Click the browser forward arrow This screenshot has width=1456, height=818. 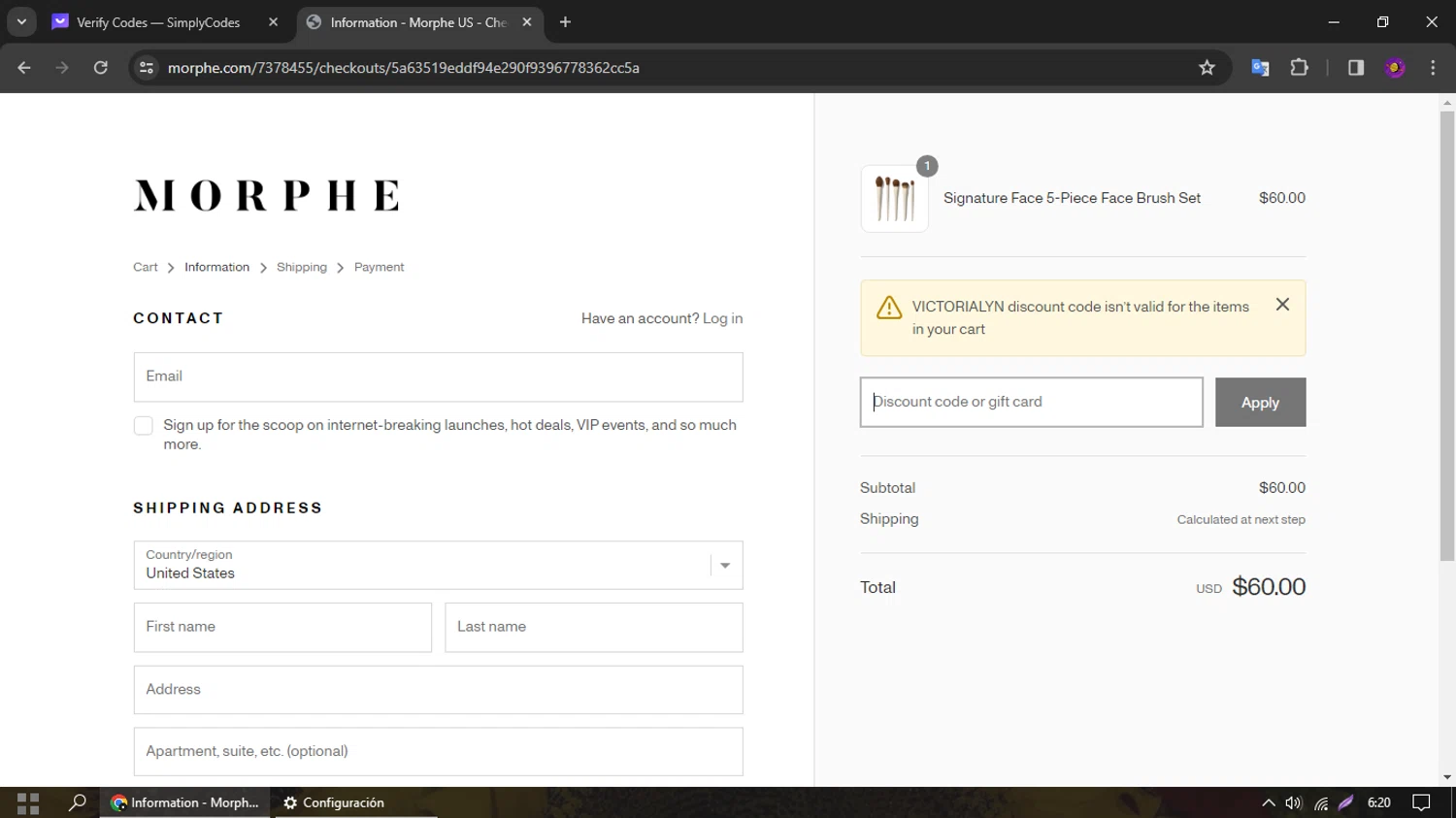(62, 68)
